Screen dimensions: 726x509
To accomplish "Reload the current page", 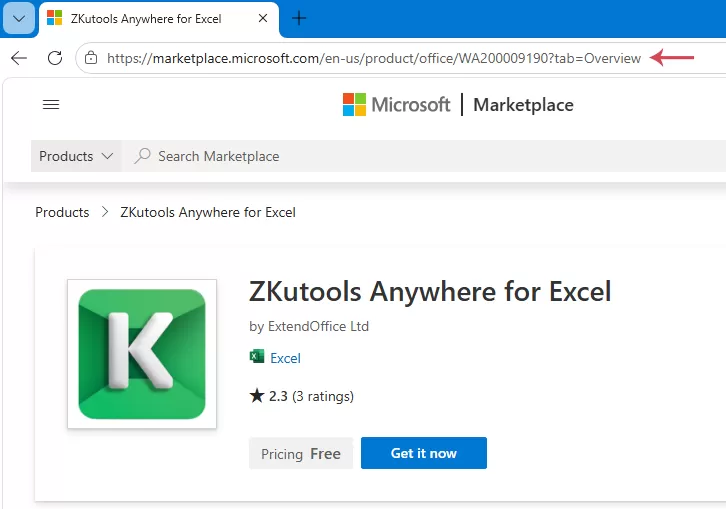I will [x=55, y=58].
